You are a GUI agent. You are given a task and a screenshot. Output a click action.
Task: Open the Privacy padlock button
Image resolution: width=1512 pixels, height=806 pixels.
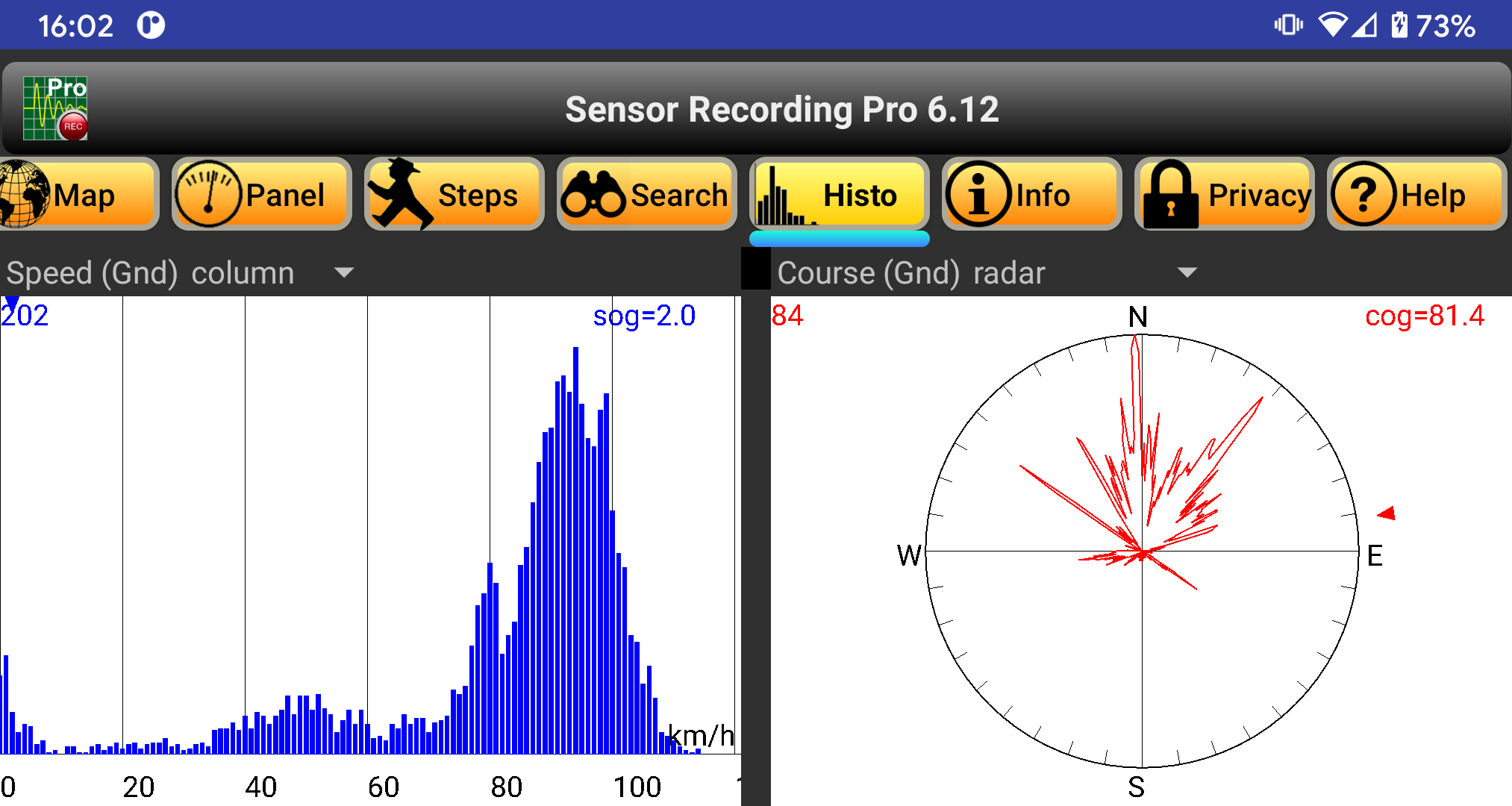coord(1224,194)
